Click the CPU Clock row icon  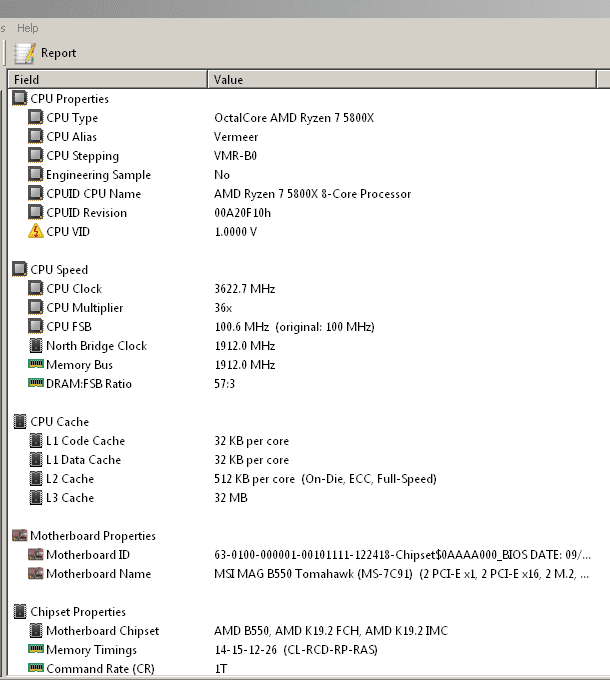pos(36,288)
